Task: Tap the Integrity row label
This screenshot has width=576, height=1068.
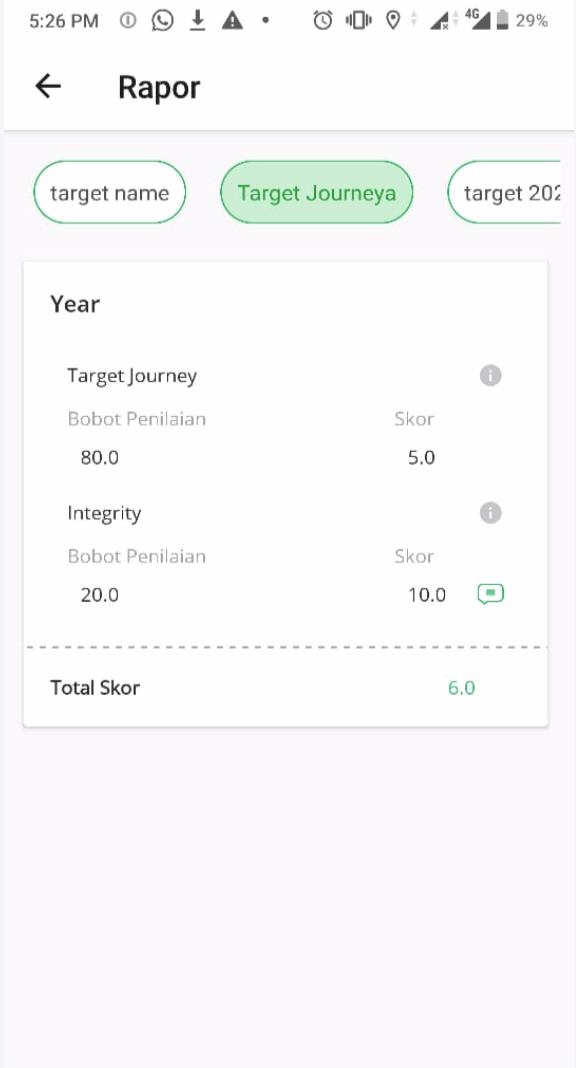Action: point(104,514)
